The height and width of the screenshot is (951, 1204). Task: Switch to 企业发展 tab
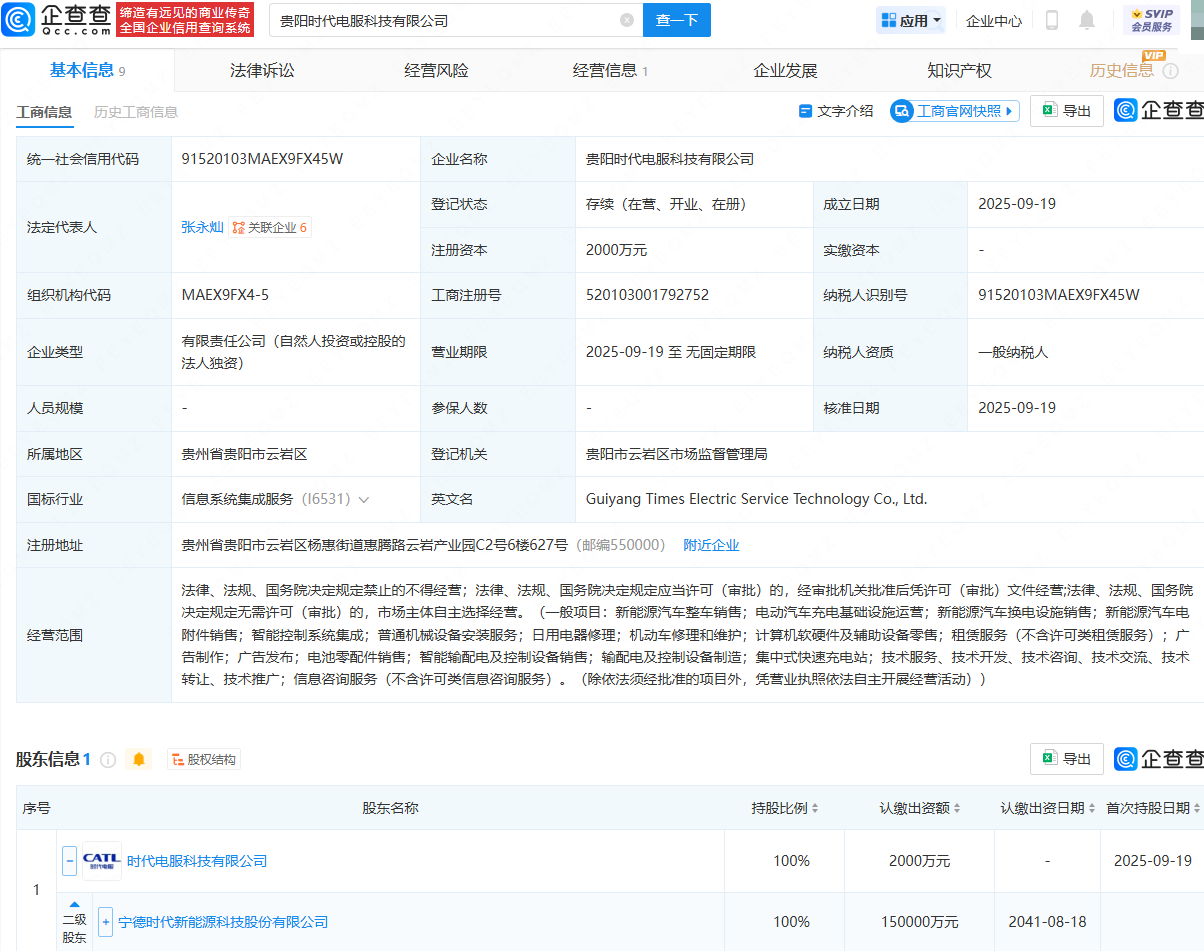tap(785, 71)
